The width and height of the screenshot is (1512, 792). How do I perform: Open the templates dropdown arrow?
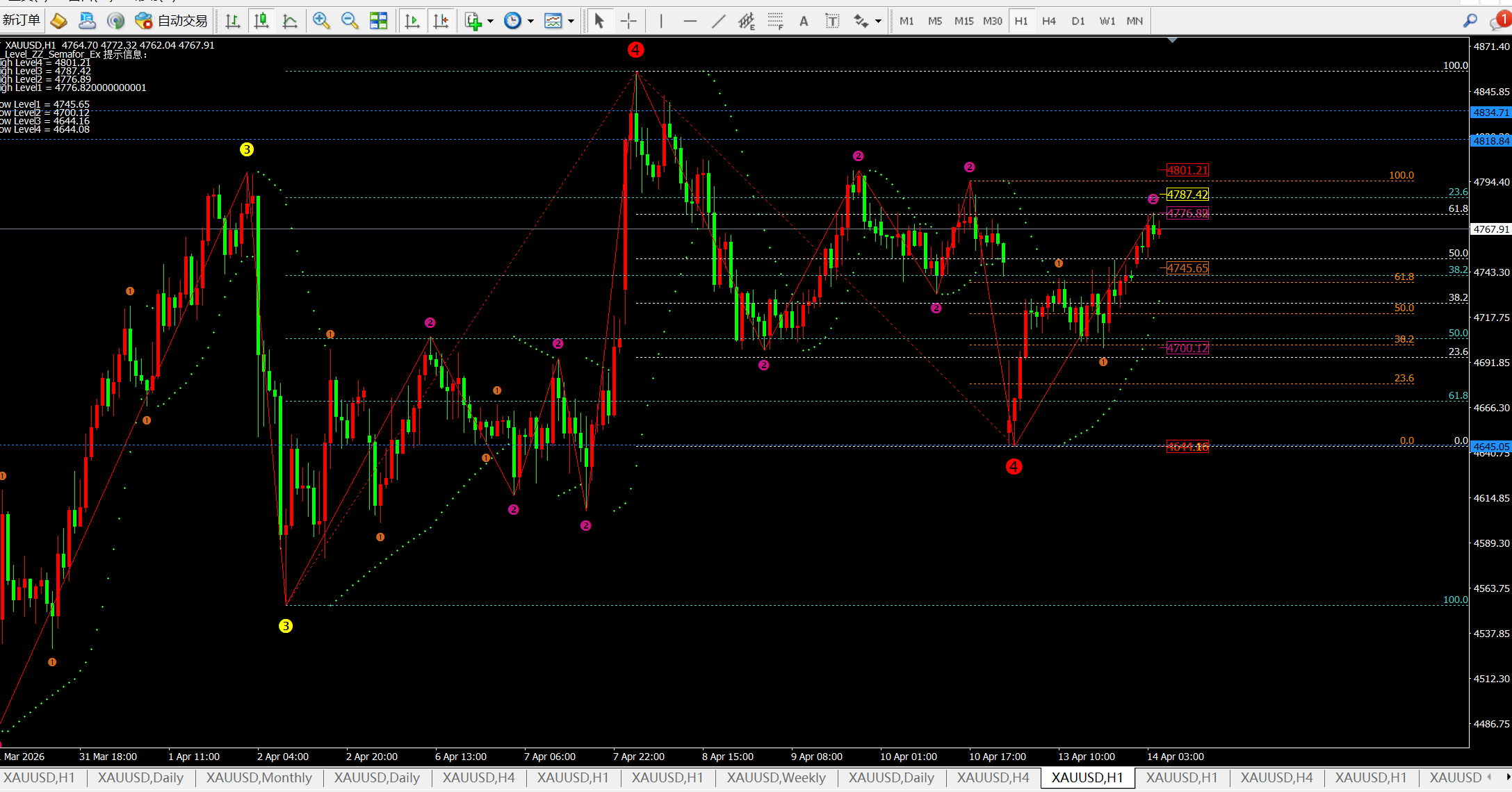[x=571, y=22]
